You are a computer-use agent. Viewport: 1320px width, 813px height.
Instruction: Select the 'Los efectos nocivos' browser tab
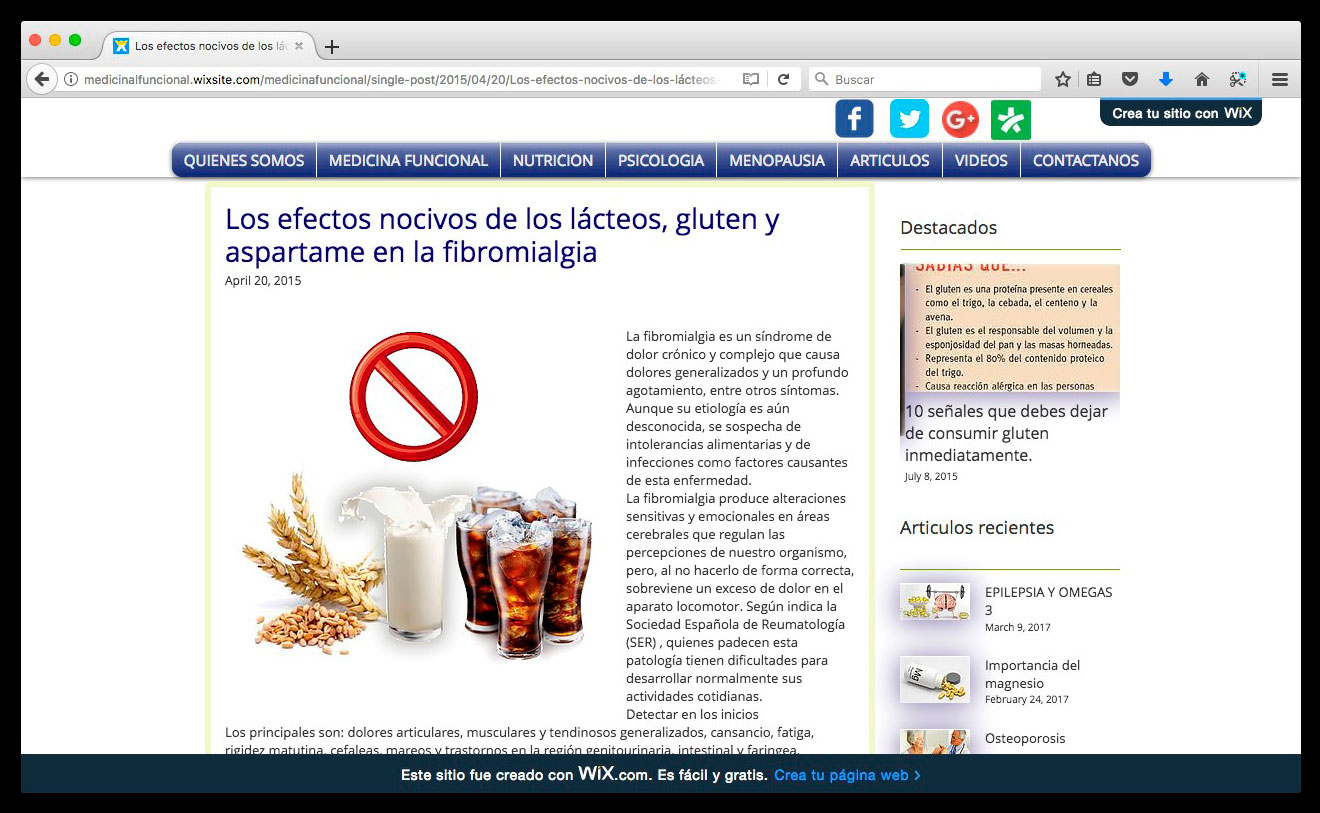[x=208, y=46]
